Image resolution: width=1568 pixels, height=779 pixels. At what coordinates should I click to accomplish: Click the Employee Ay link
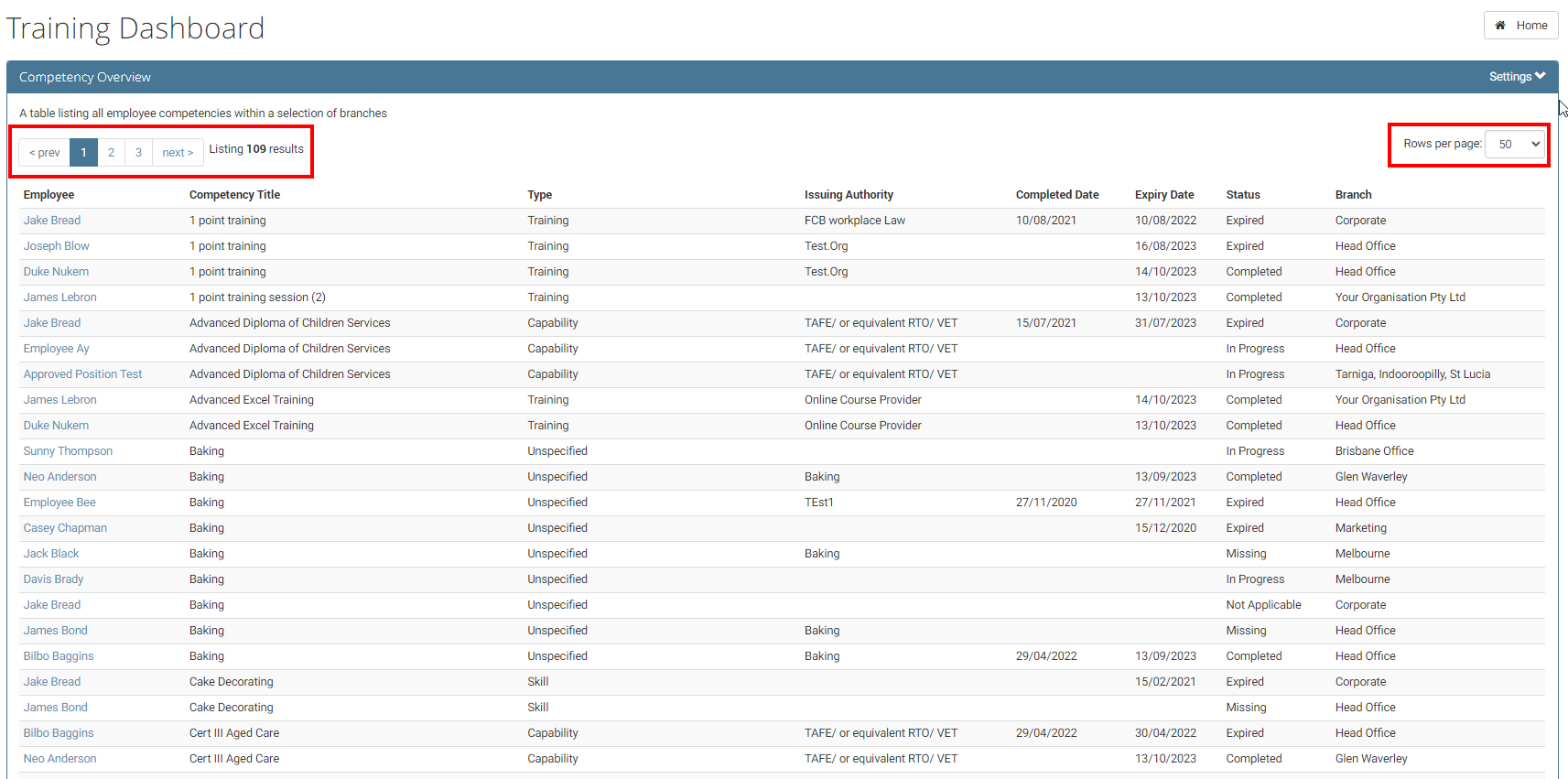pos(56,349)
